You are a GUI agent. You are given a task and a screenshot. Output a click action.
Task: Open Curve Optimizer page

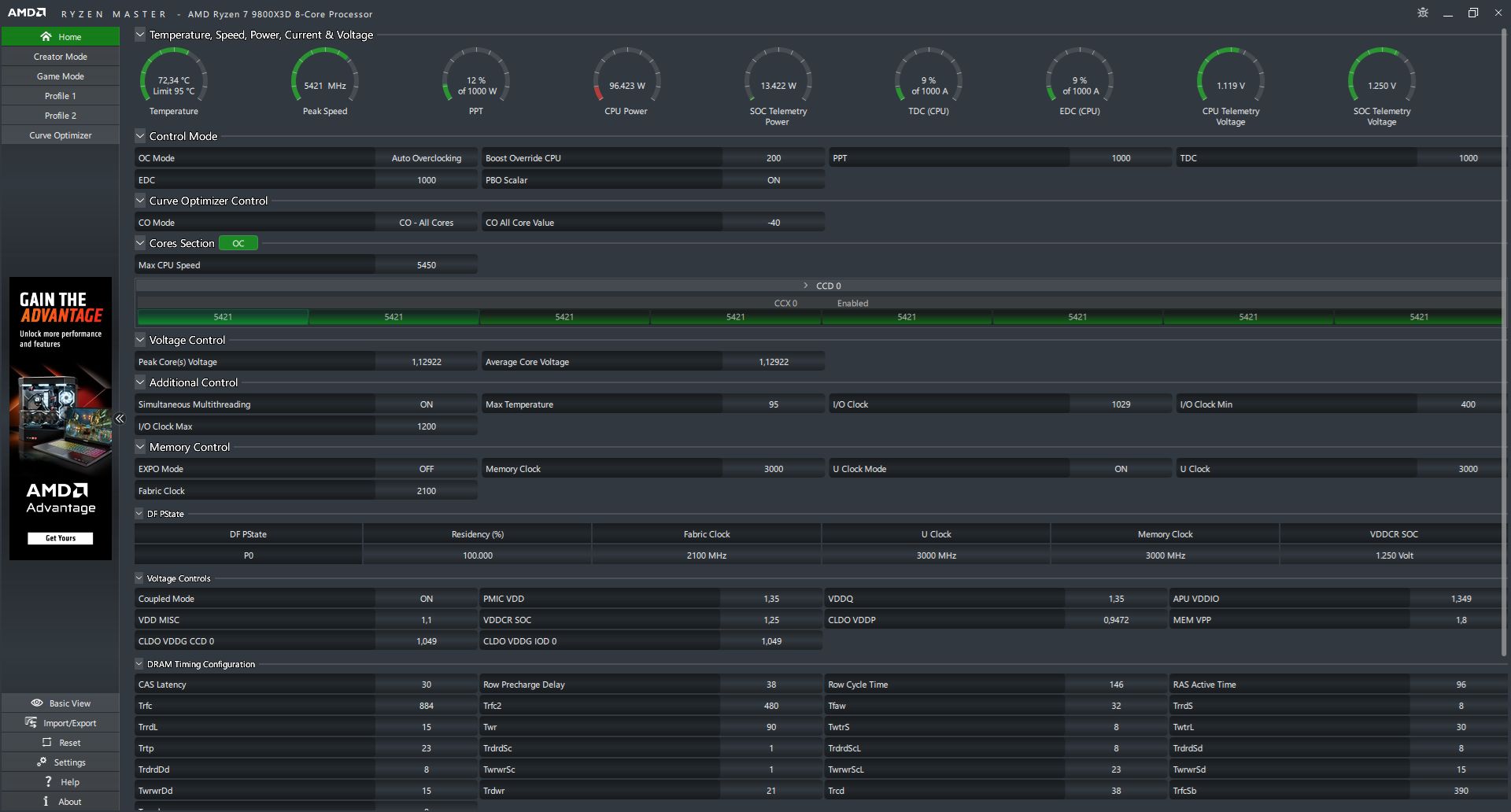coord(61,135)
